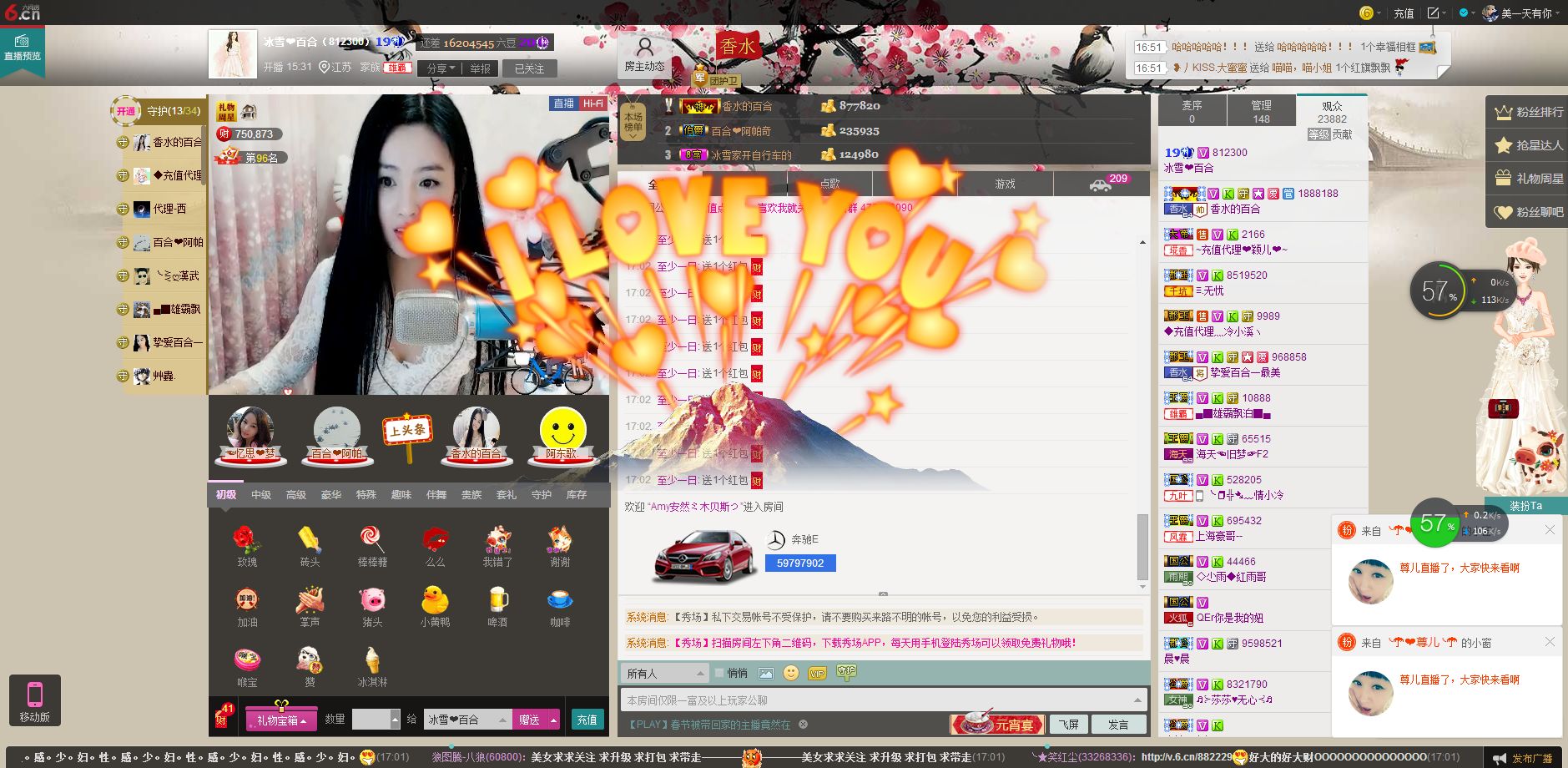
Task: Expand the 礼物宝箱 gift box menu
Action: [281, 720]
